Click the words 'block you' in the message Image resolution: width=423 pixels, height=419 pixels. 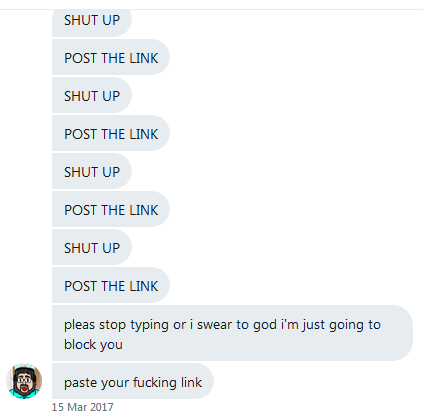[93, 345]
